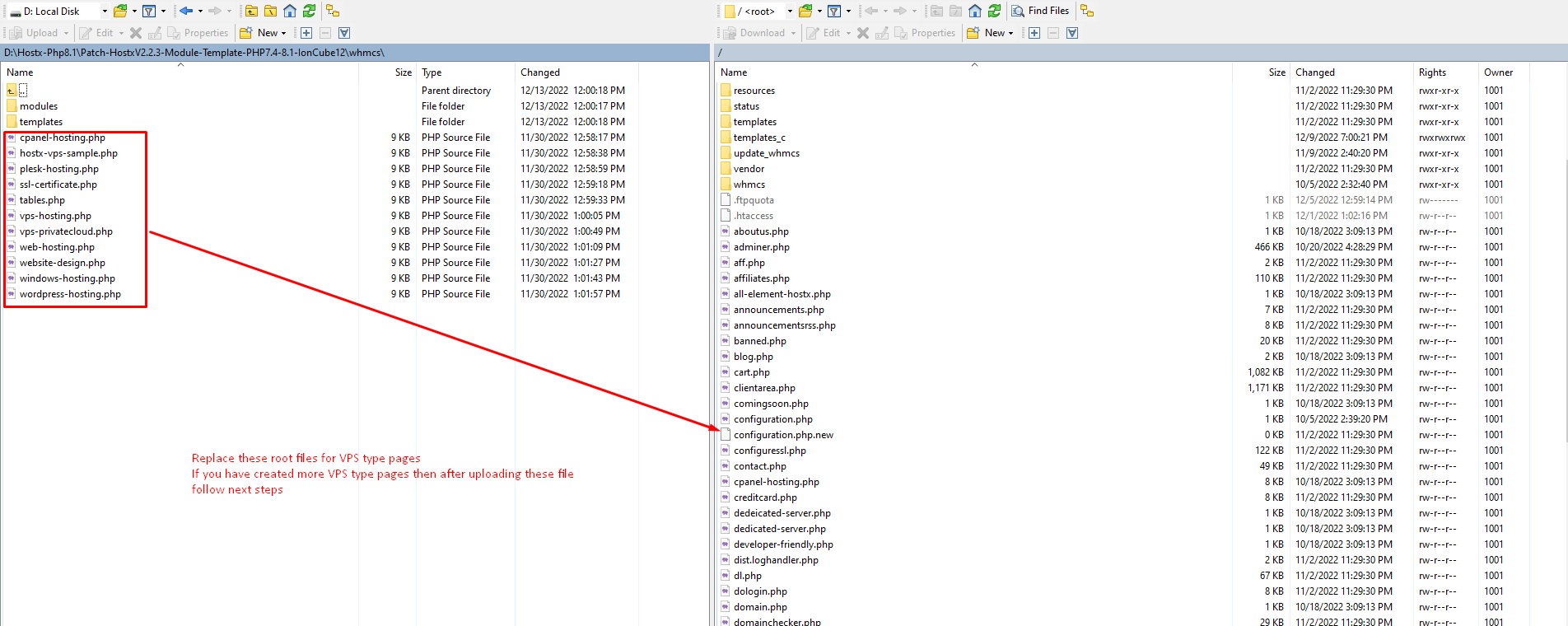This screenshot has width=1568, height=626.
Task: Open local open-directory folder icon
Action: 120,11
